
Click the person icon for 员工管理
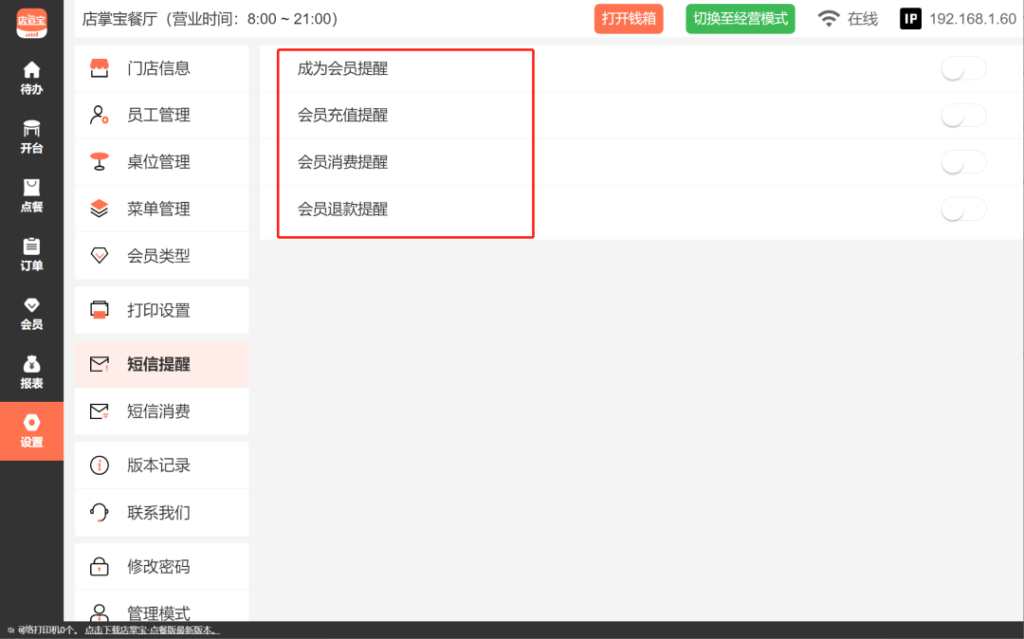(99, 115)
